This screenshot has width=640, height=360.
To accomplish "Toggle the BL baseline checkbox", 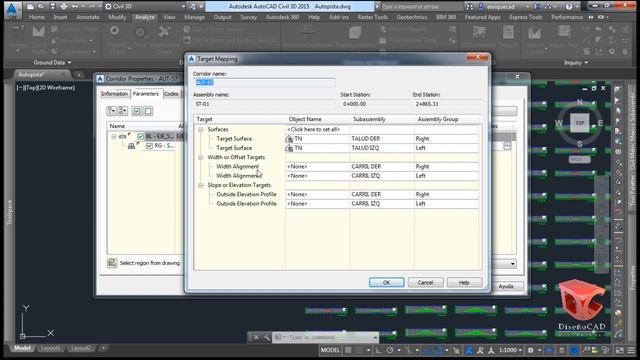I will 141,136.
